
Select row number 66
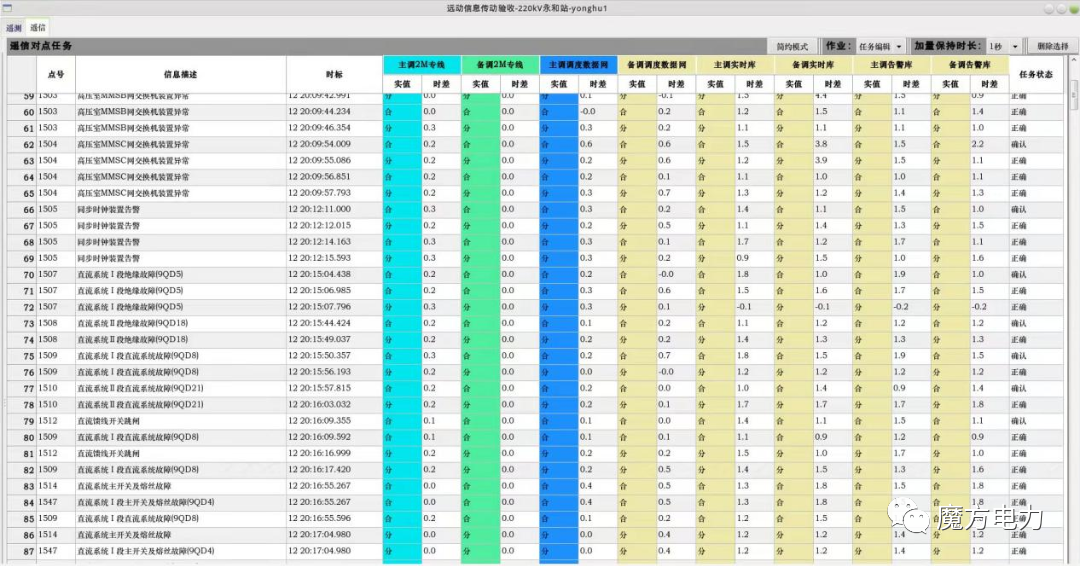pyautogui.click(x=28, y=210)
